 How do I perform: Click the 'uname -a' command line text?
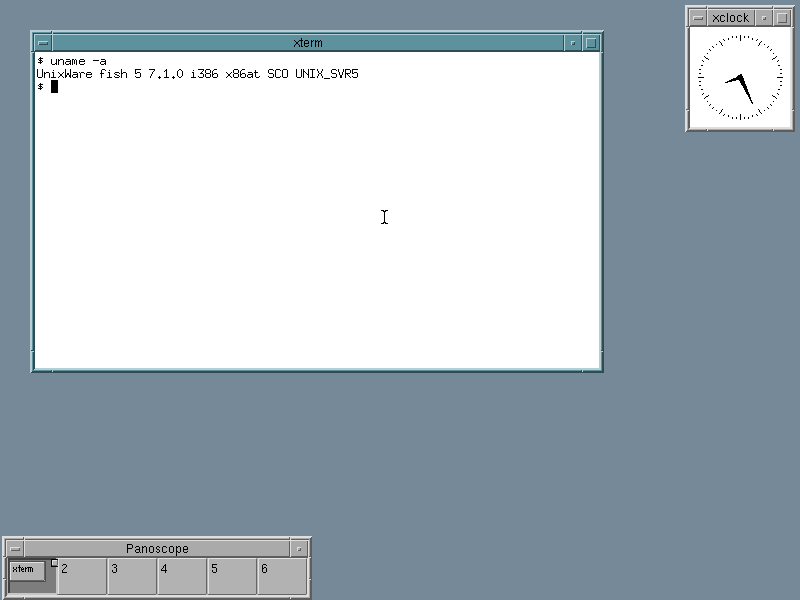[78, 61]
